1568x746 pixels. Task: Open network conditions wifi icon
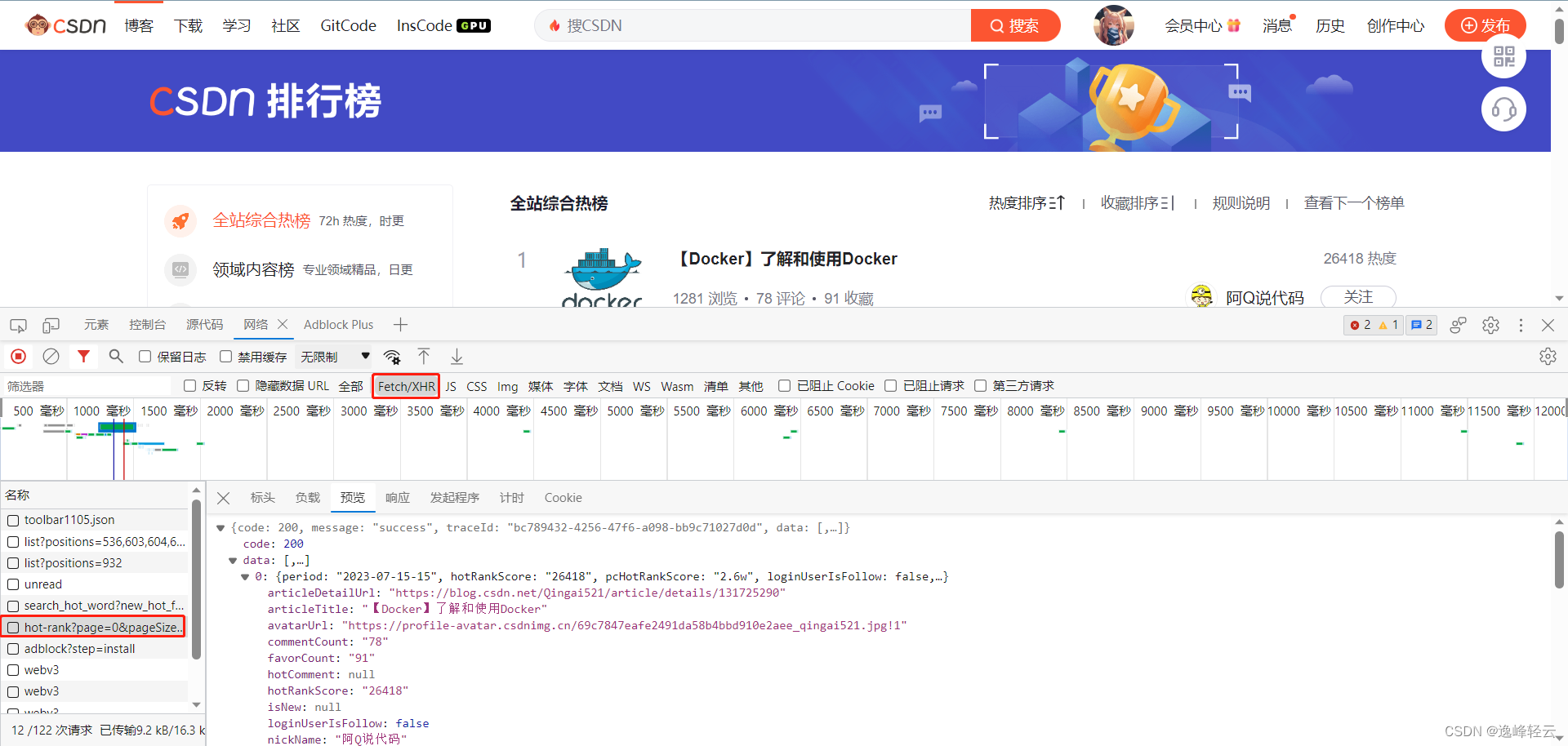tap(392, 357)
